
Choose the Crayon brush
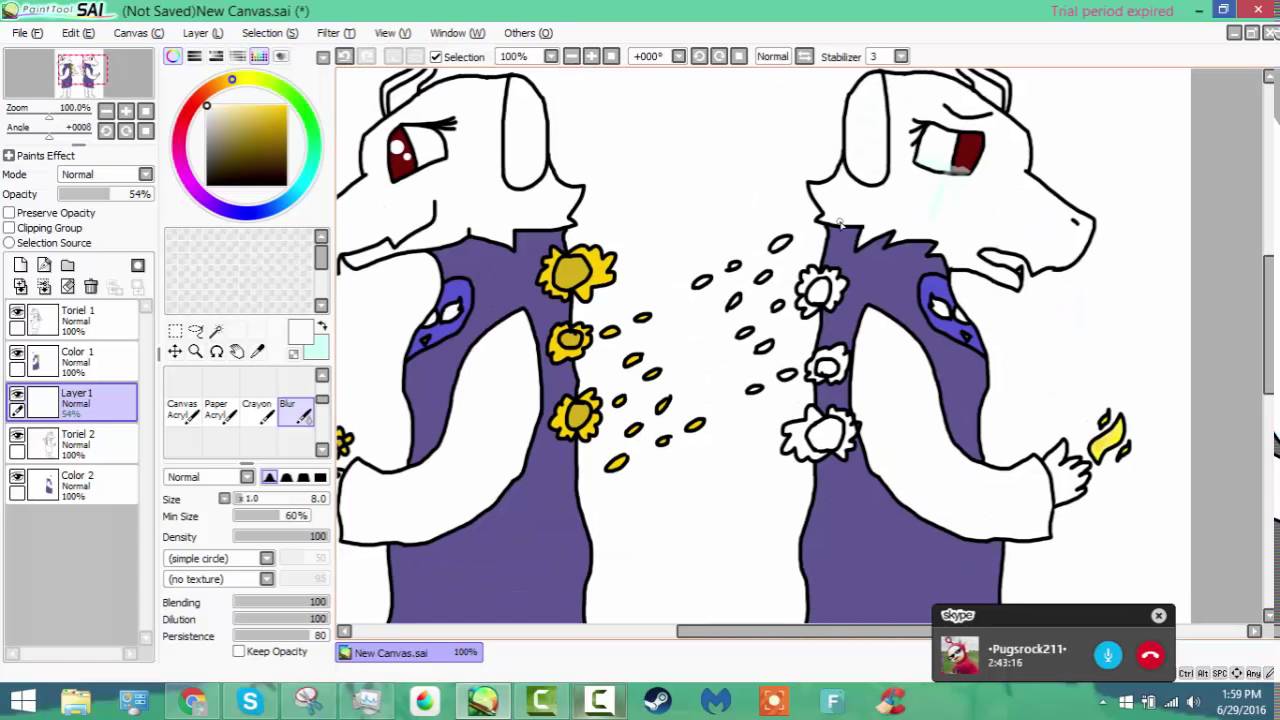click(258, 411)
